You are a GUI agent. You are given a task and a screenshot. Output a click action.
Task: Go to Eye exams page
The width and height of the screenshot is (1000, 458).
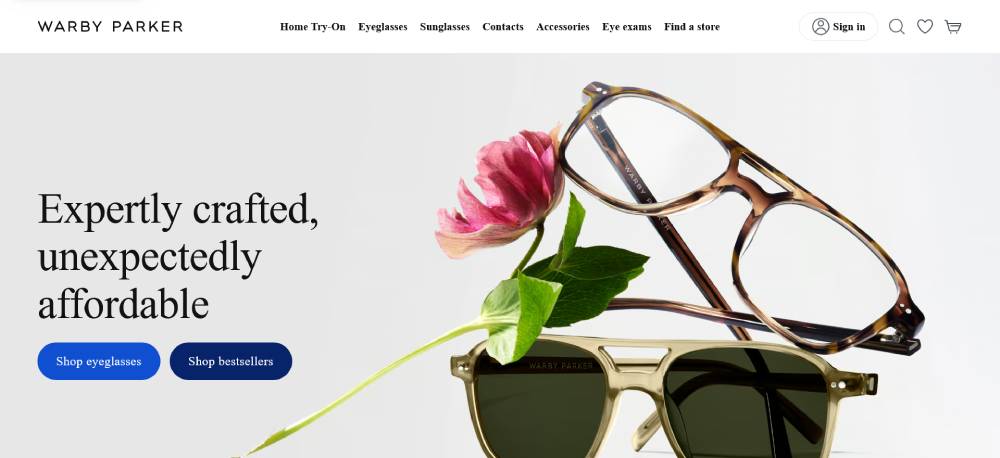(627, 27)
